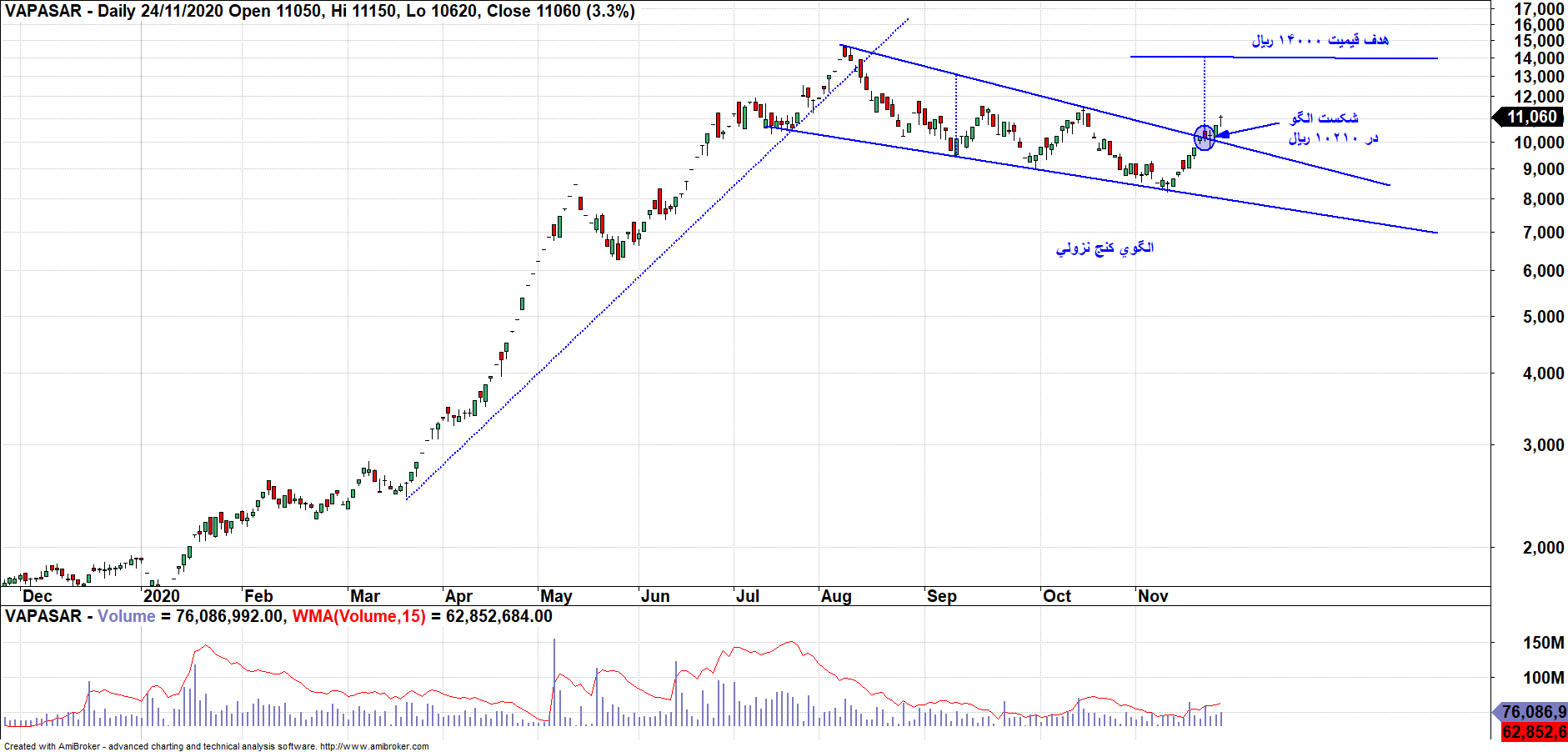Click the 150M label on the volume axis
The width and height of the screenshot is (1568, 752).
[x=1543, y=643]
